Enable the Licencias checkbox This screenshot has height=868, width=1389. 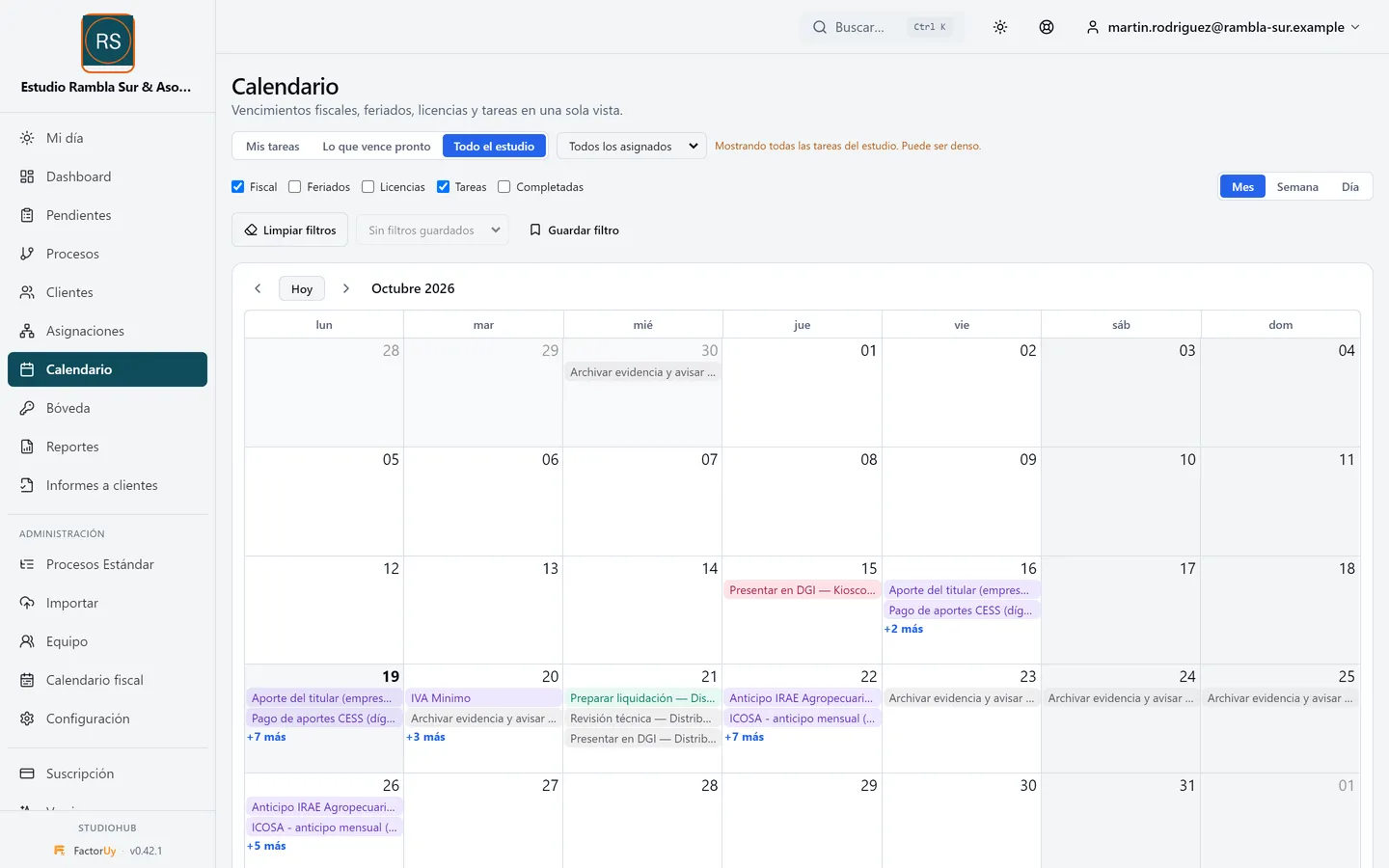pyautogui.click(x=368, y=187)
